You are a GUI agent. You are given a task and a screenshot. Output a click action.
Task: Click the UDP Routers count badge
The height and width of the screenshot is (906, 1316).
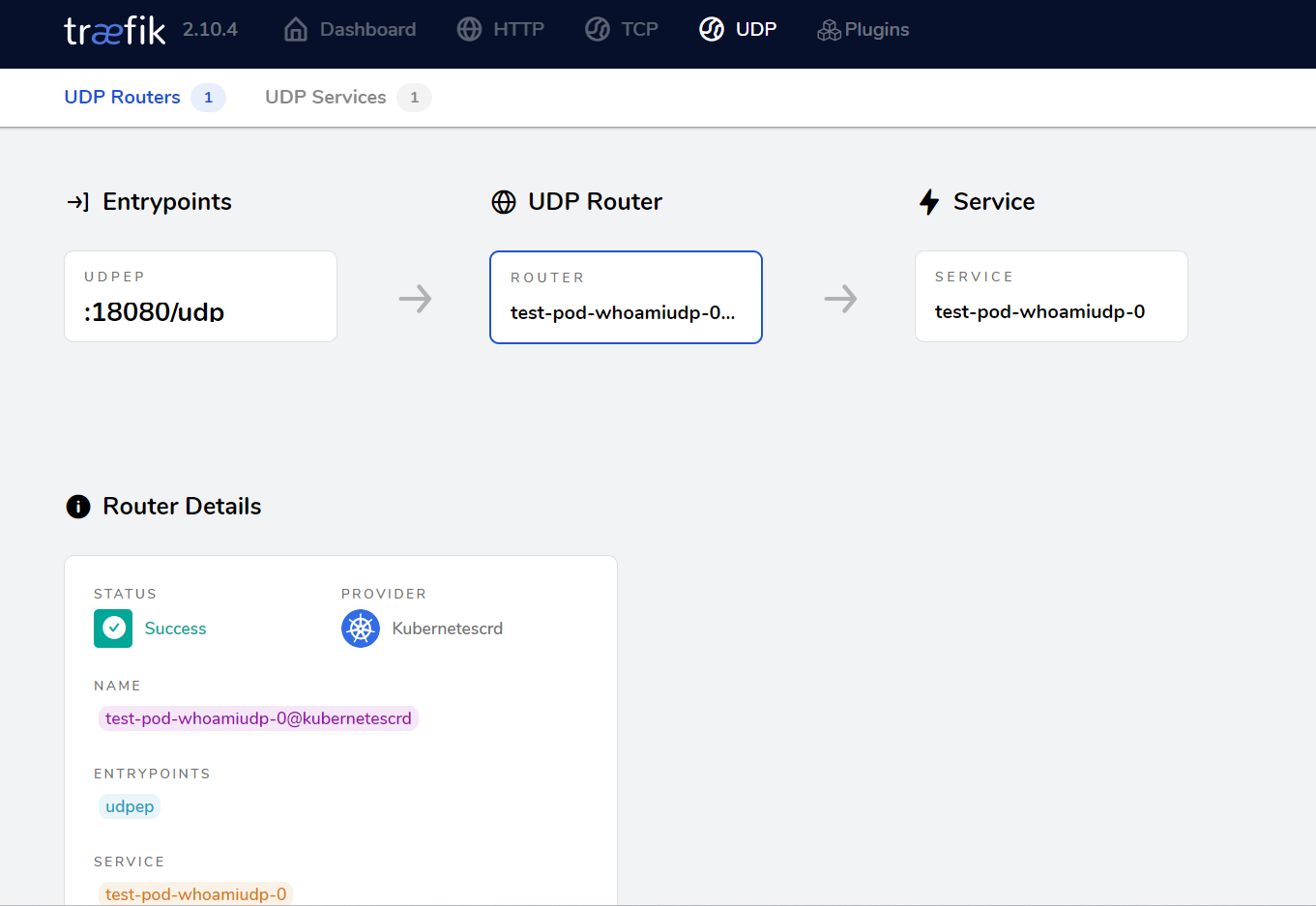(208, 98)
